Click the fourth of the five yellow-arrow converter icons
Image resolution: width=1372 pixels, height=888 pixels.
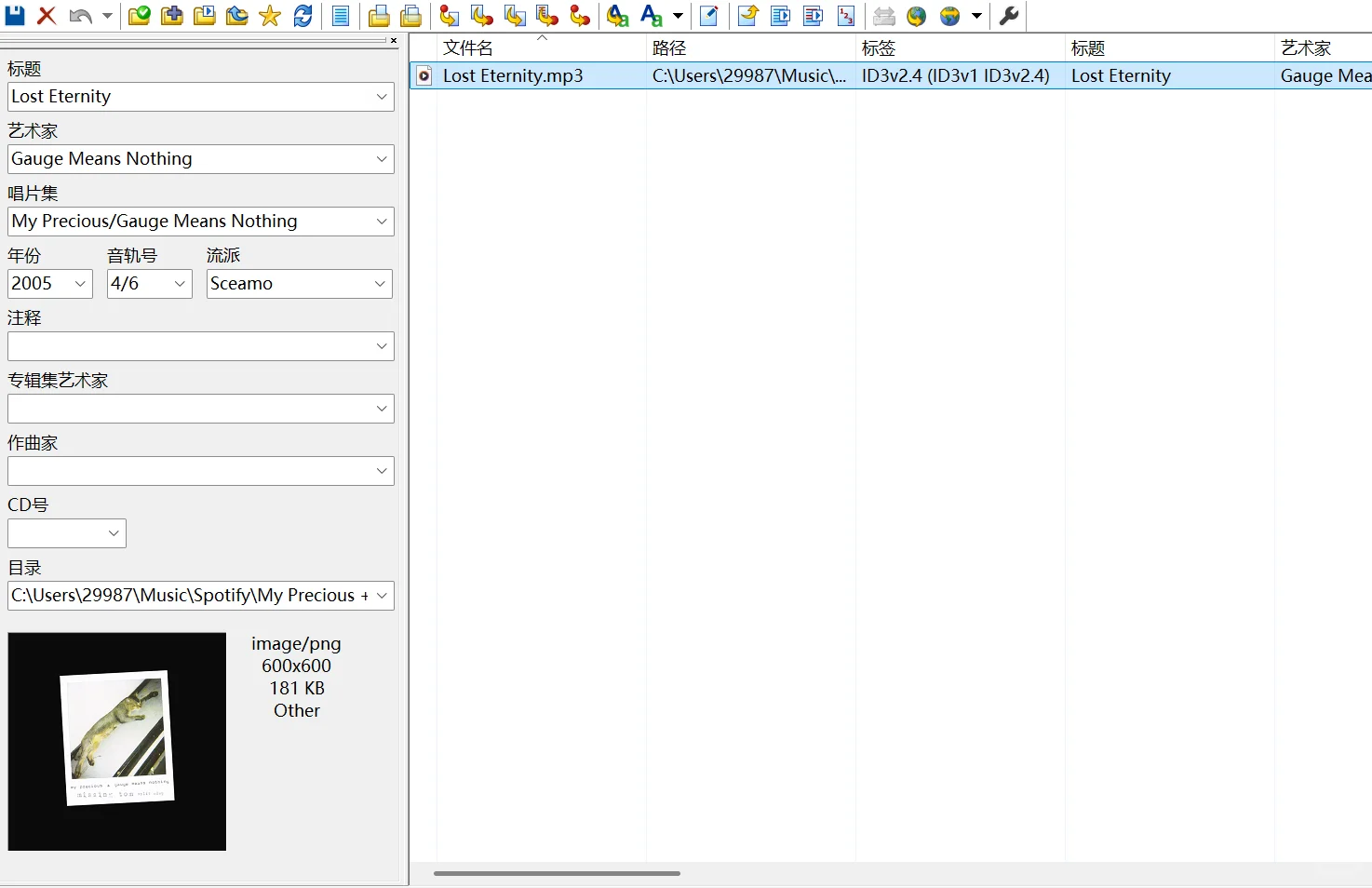[x=547, y=15]
